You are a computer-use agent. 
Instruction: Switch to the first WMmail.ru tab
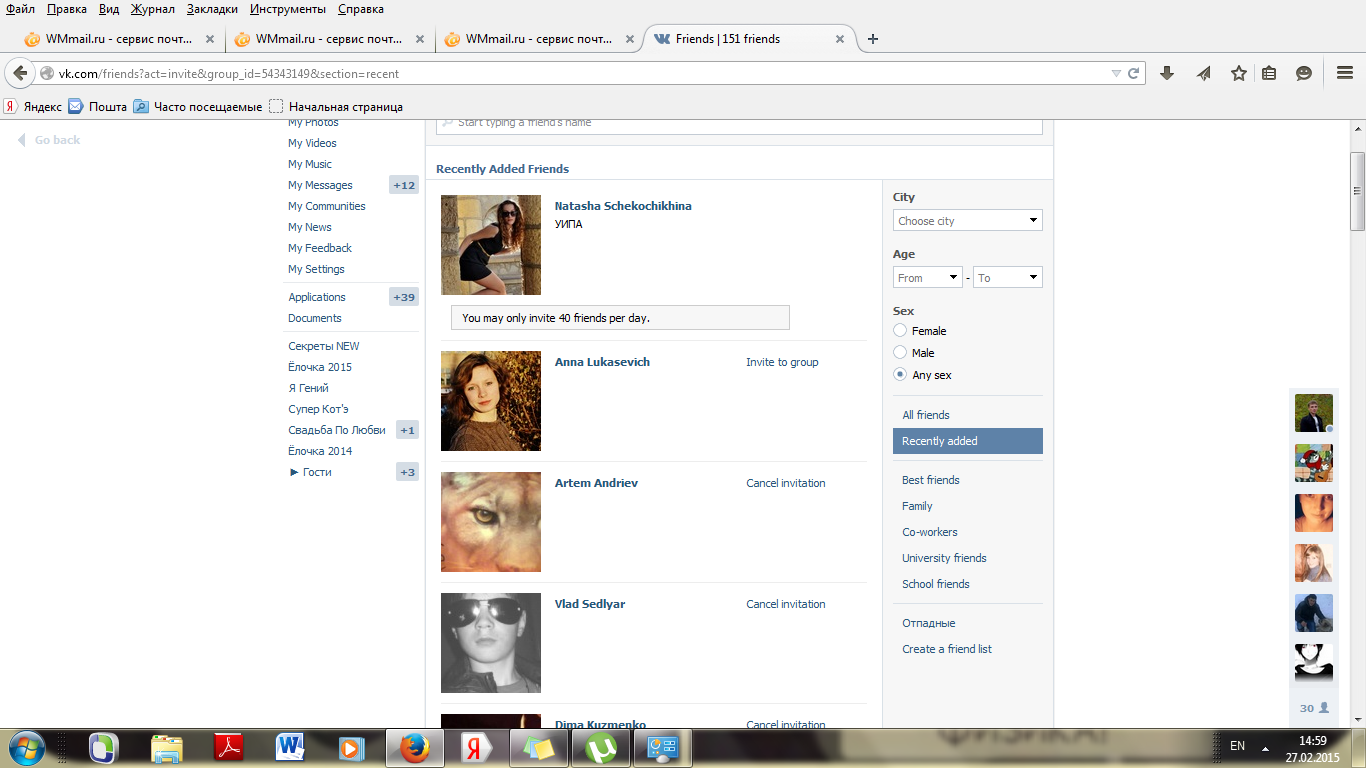click(118, 39)
